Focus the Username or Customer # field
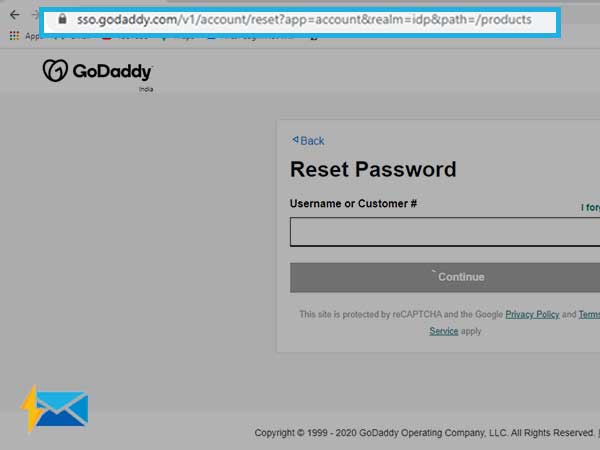600x450 pixels. pyautogui.click(x=445, y=232)
